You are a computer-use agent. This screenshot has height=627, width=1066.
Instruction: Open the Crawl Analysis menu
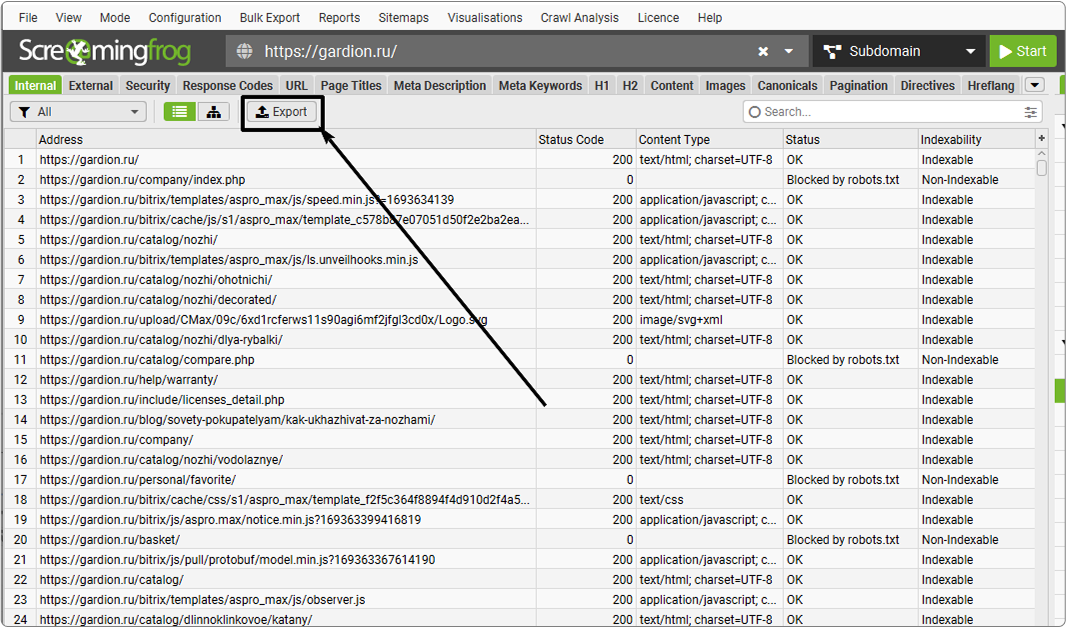[580, 18]
